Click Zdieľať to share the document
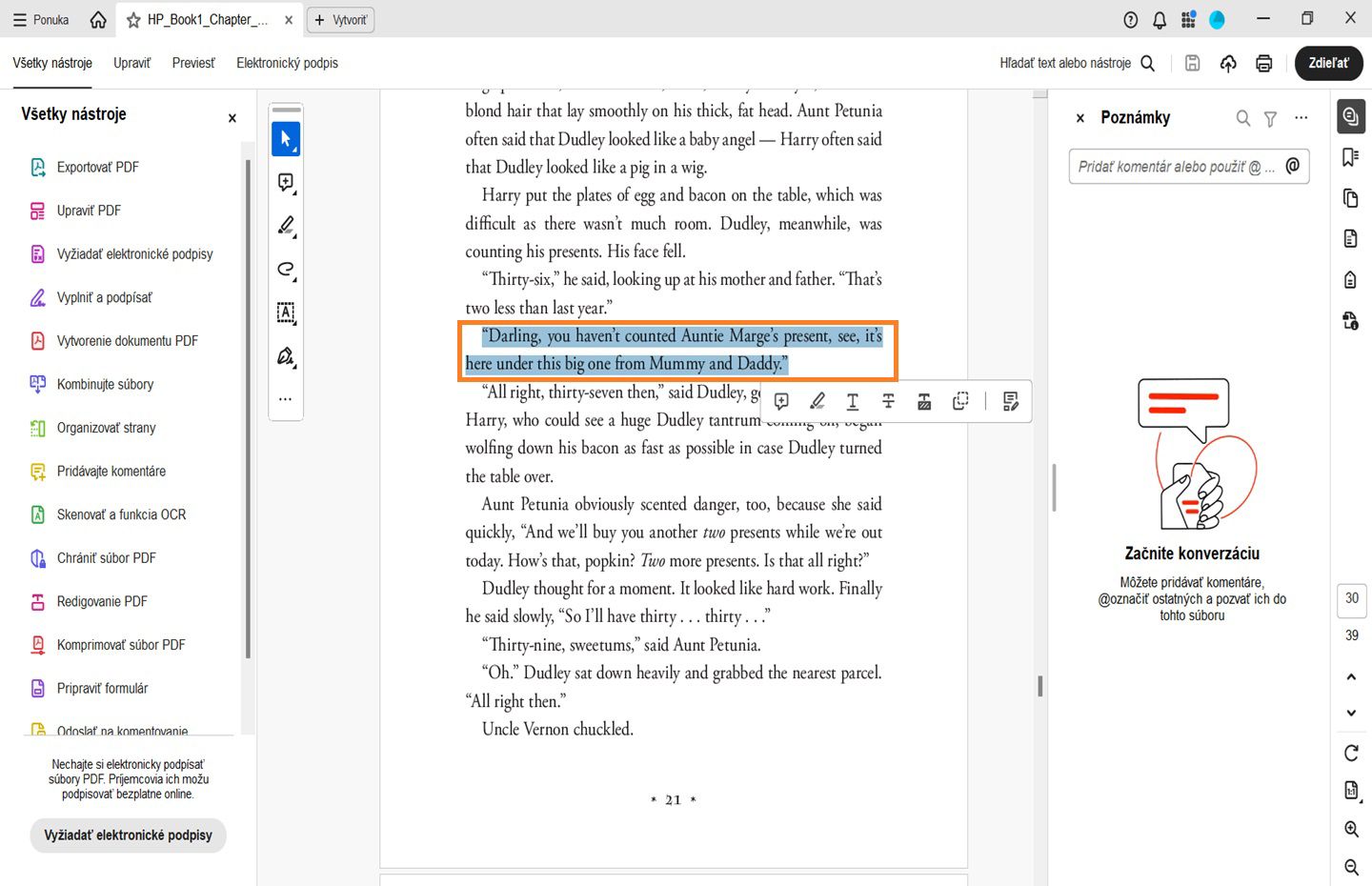The width and height of the screenshot is (1372, 886). click(x=1328, y=63)
